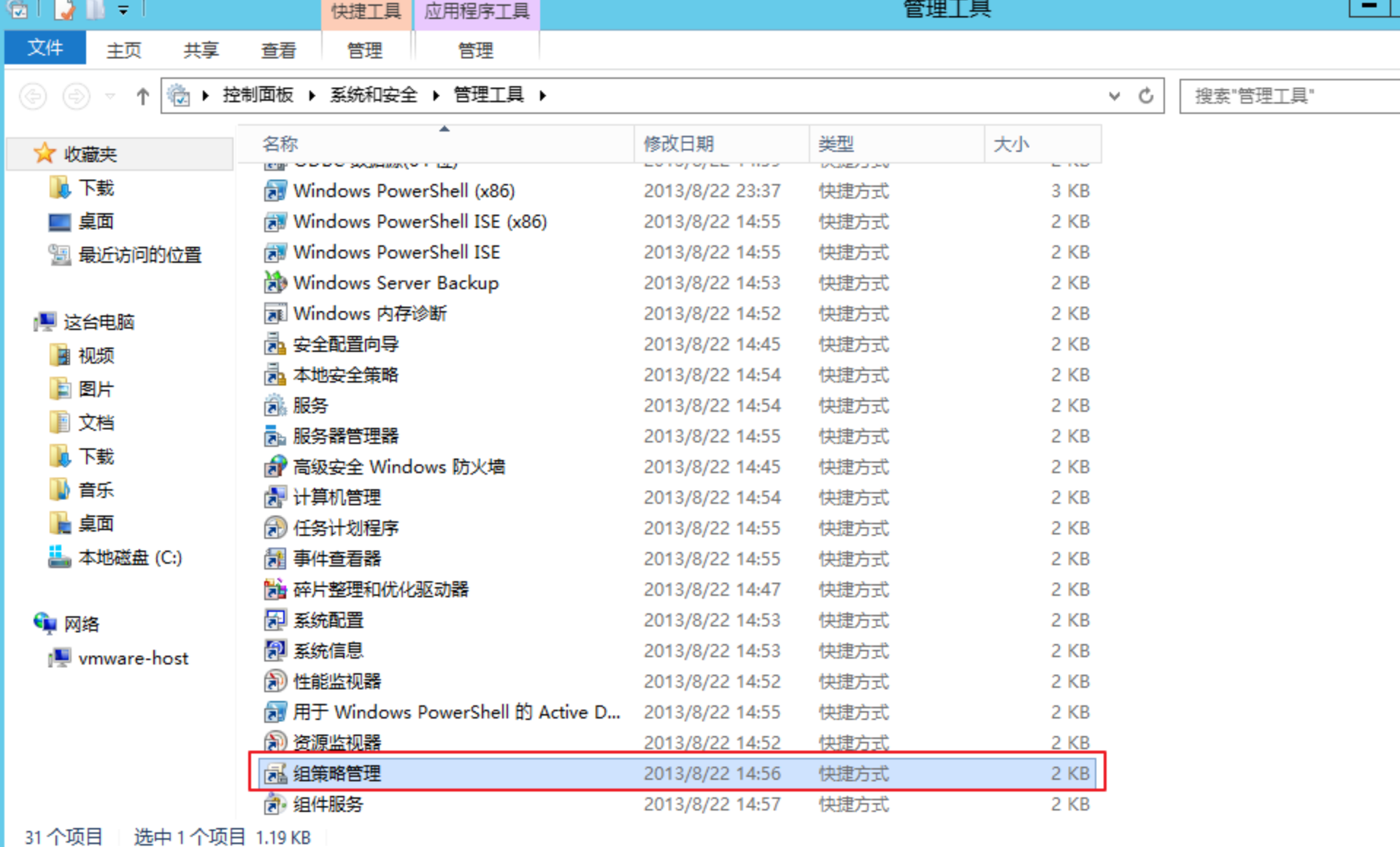Click the 安全配置向导 icon
1400x847 pixels.
[x=275, y=345]
